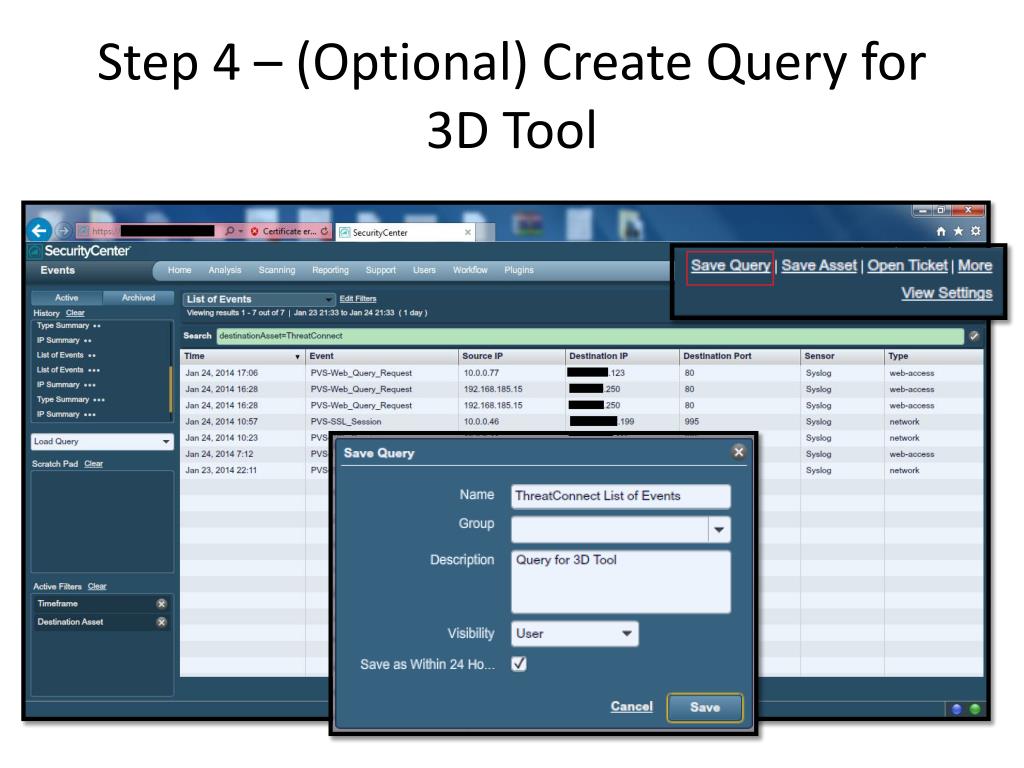Image resolution: width=1024 pixels, height=768 pixels.
Task: Open the List of Events dropdown
Action: [259, 299]
